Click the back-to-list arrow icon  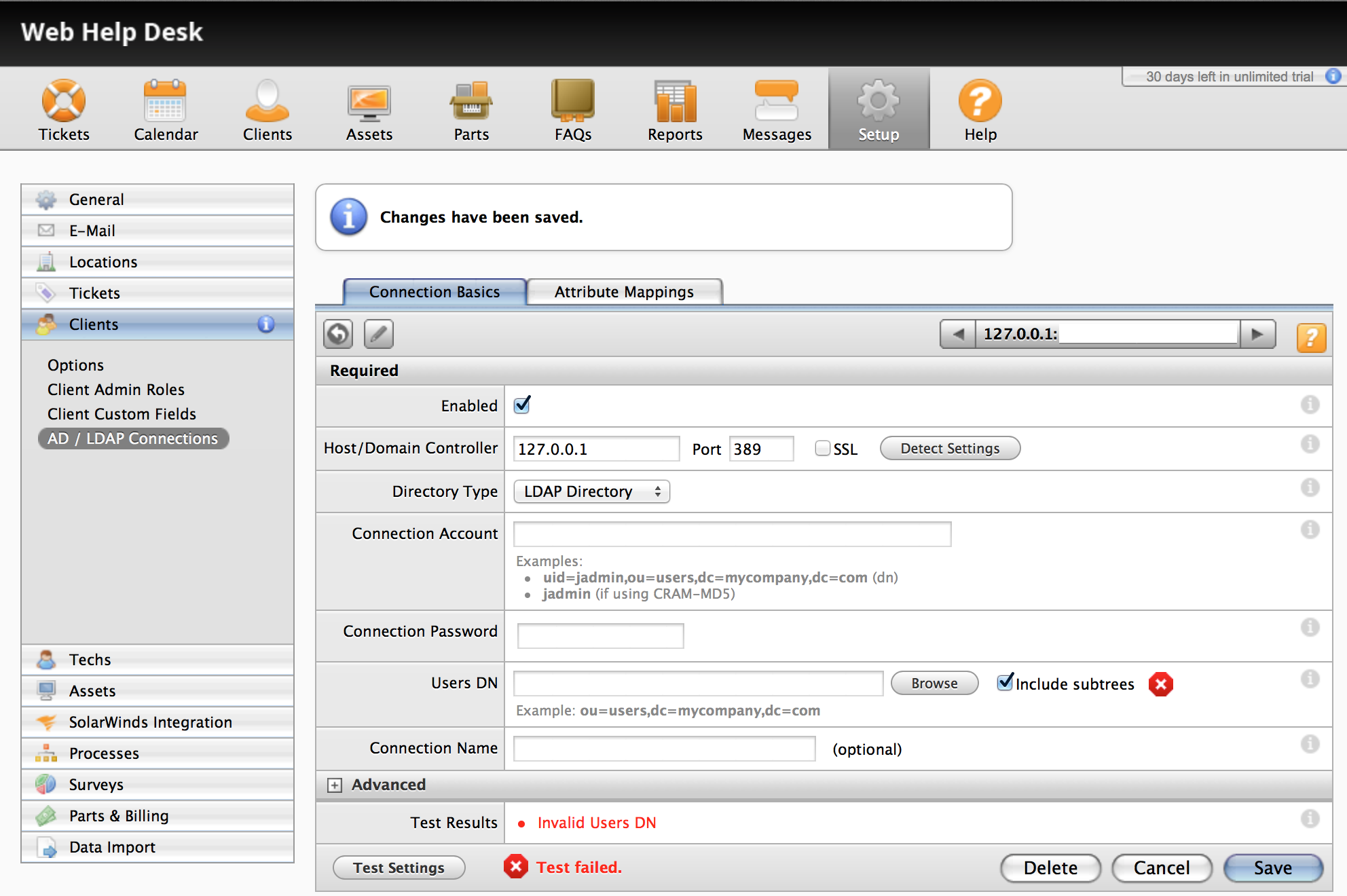tap(338, 334)
